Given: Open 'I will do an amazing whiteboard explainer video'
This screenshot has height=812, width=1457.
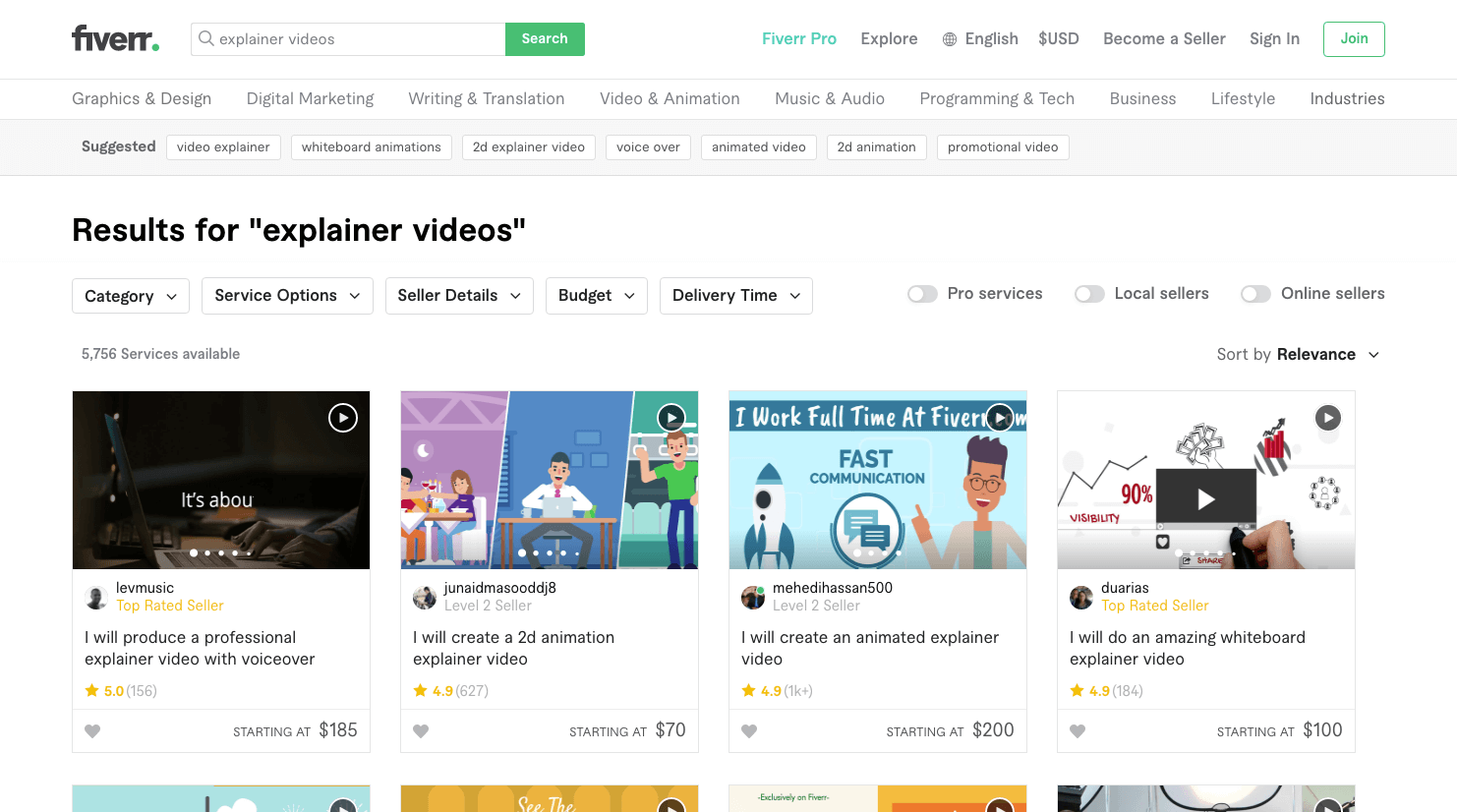Looking at the screenshot, I should 1188,648.
